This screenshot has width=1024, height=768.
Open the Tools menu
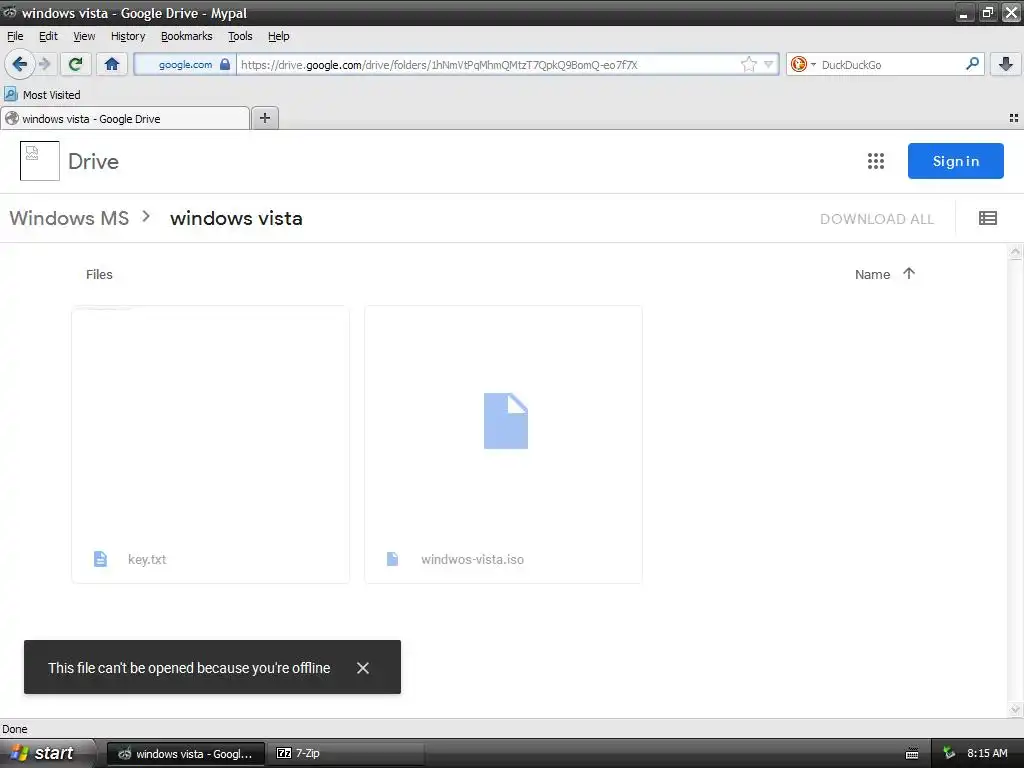tap(240, 36)
